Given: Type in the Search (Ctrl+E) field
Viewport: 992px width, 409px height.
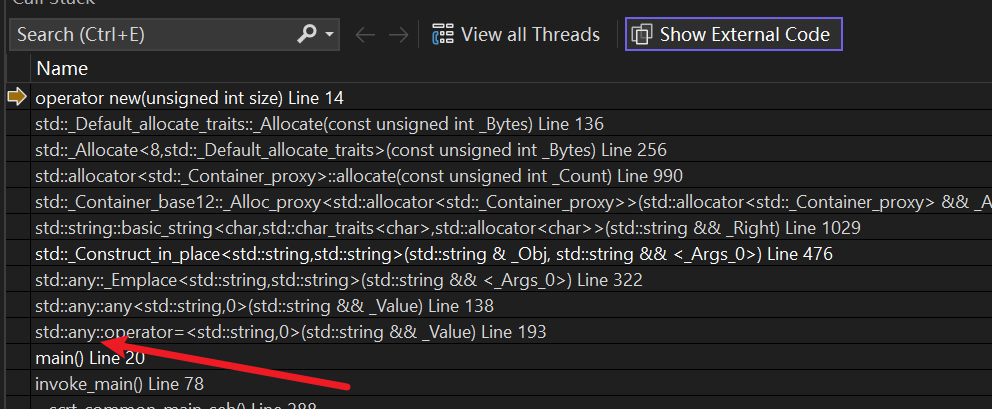Looking at the screenshot, I should (150, 35).
